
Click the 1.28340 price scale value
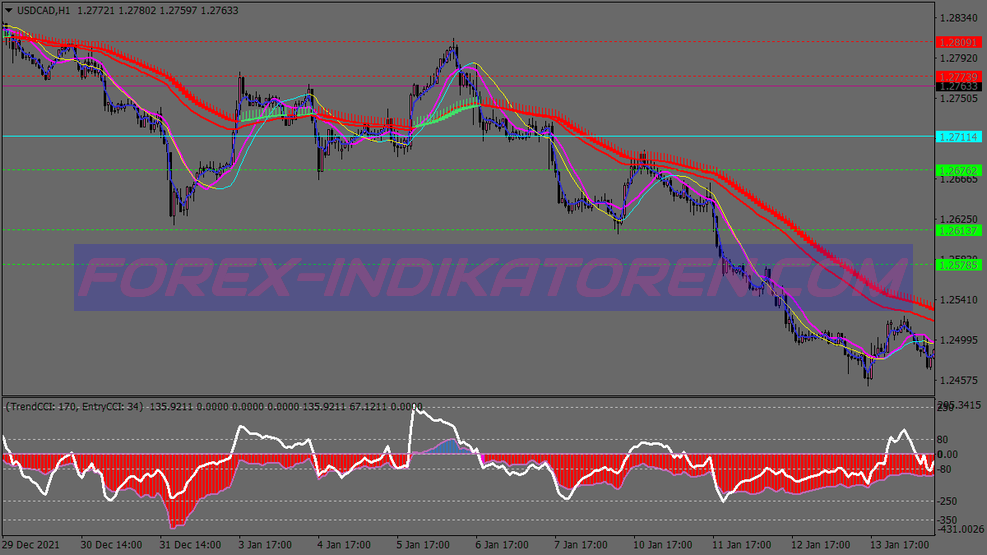(959, 18)
